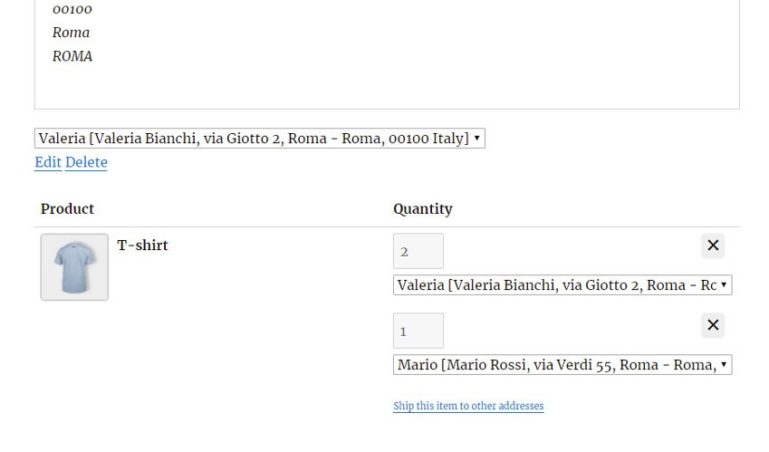
Task: Expand the Valeria address selector for quantity 2
Action: coord(563,285)
